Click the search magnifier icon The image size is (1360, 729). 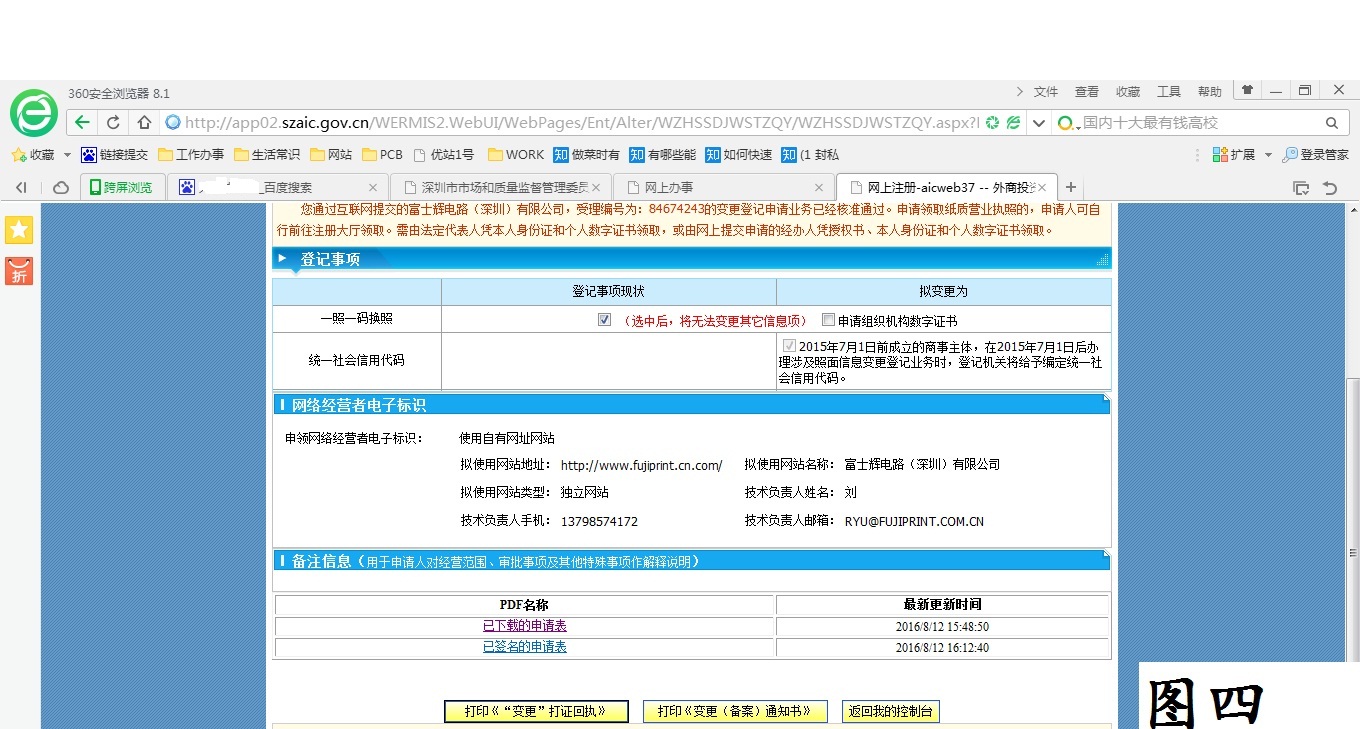tap(1331, 123)
